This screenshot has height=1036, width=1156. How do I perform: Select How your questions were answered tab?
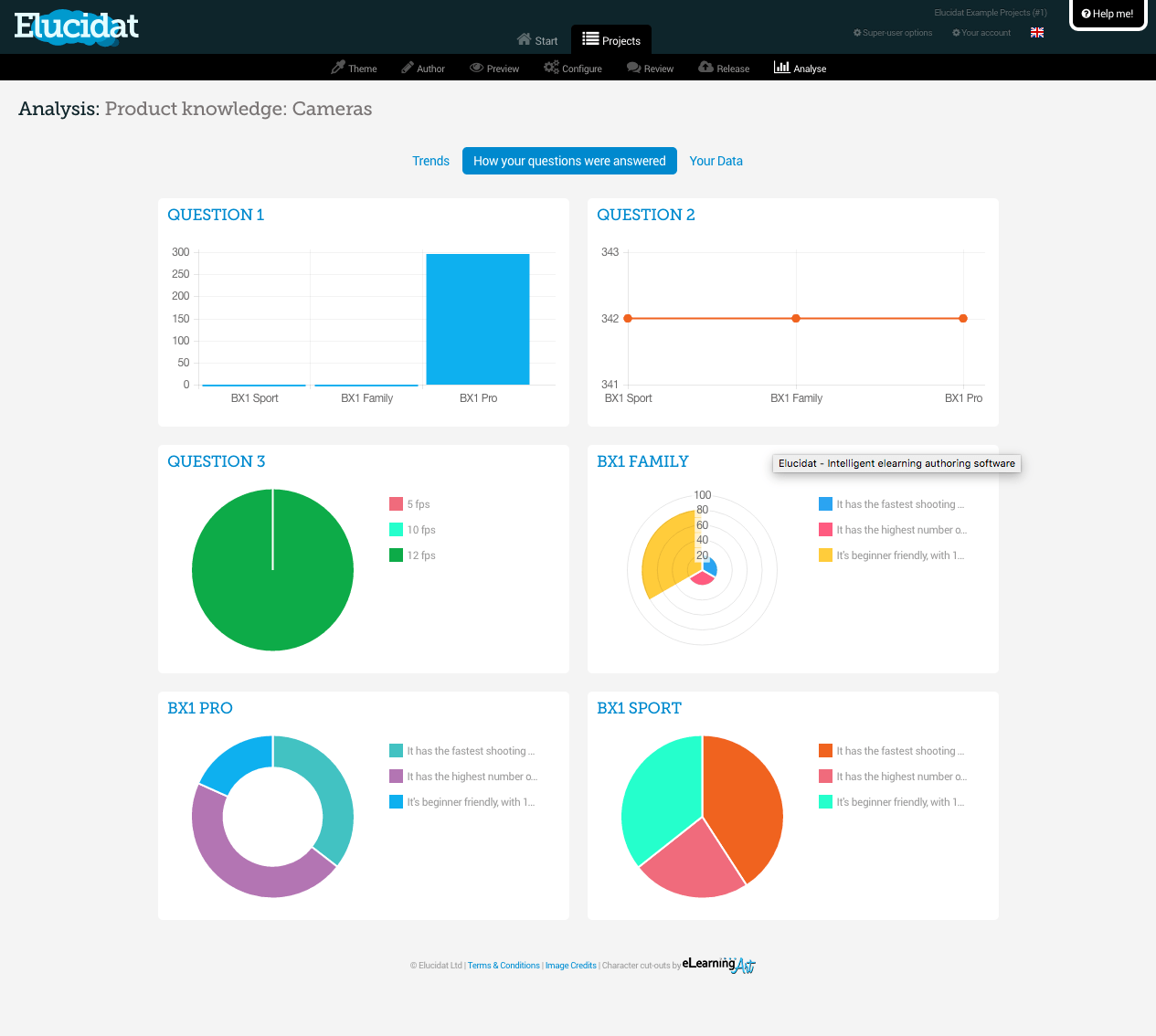(x=569, y=161)
